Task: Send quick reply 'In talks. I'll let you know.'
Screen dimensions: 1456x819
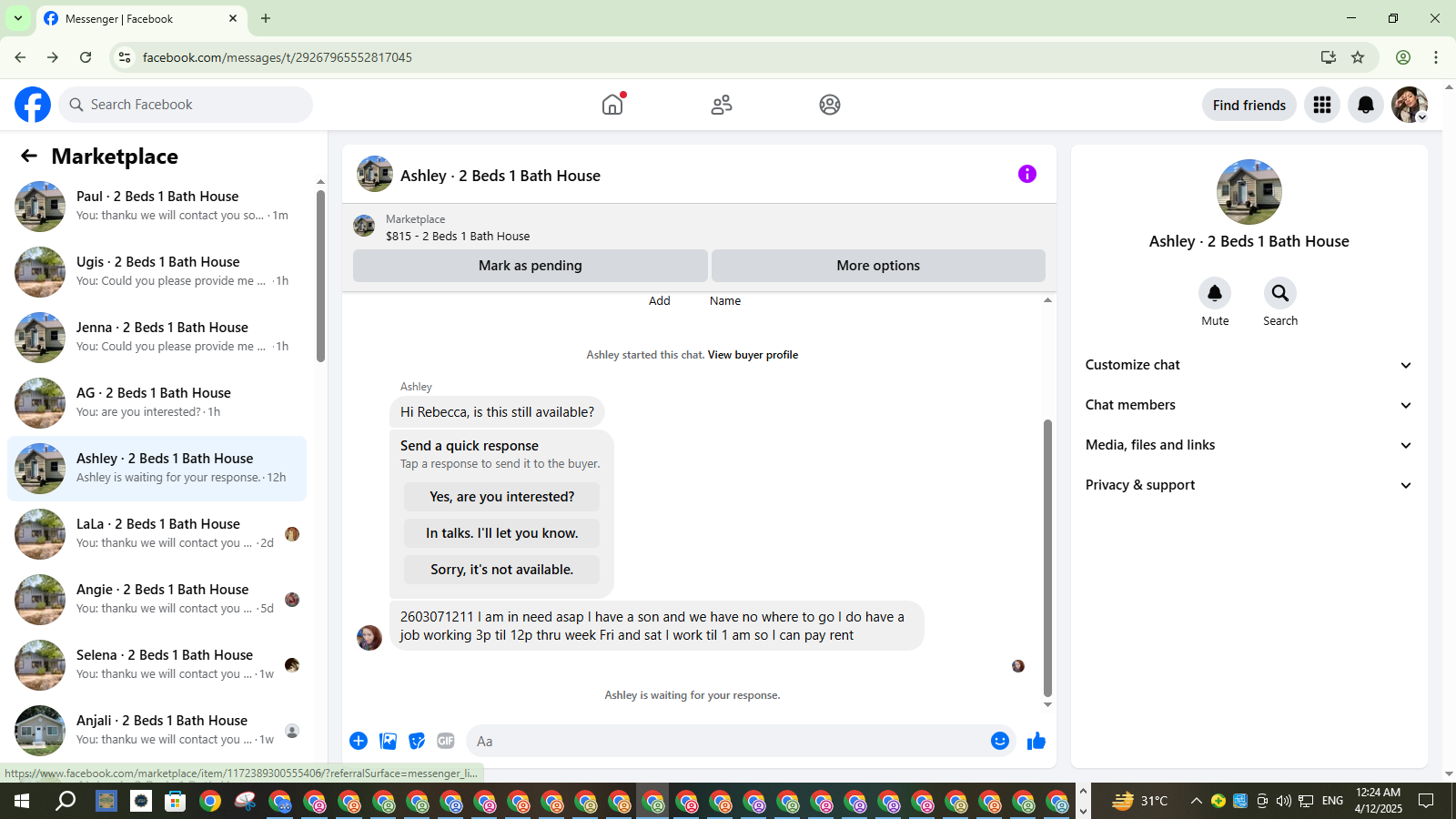Action: point(501,533)
